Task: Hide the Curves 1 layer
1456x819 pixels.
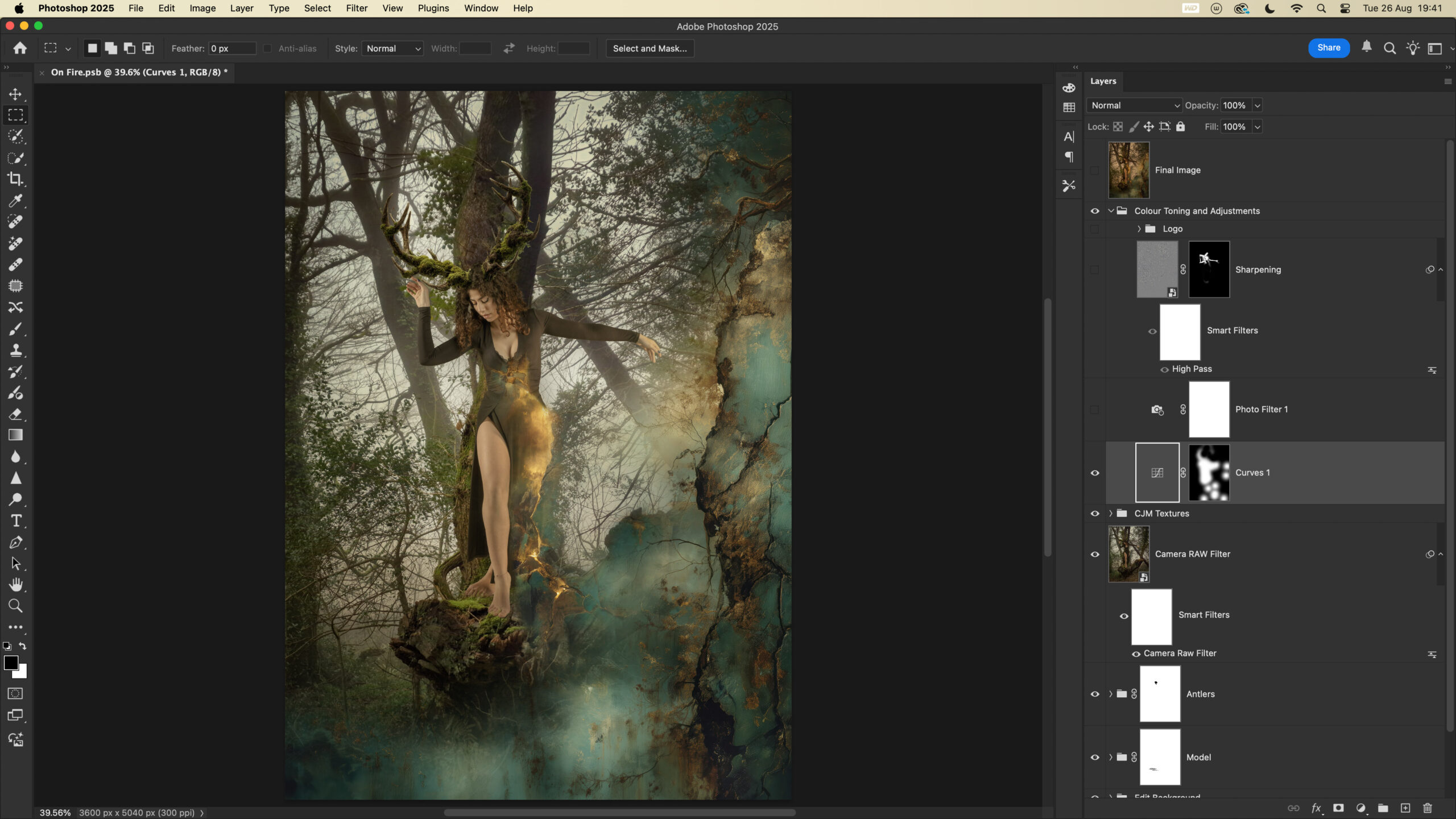Action: click(1095, 473)
